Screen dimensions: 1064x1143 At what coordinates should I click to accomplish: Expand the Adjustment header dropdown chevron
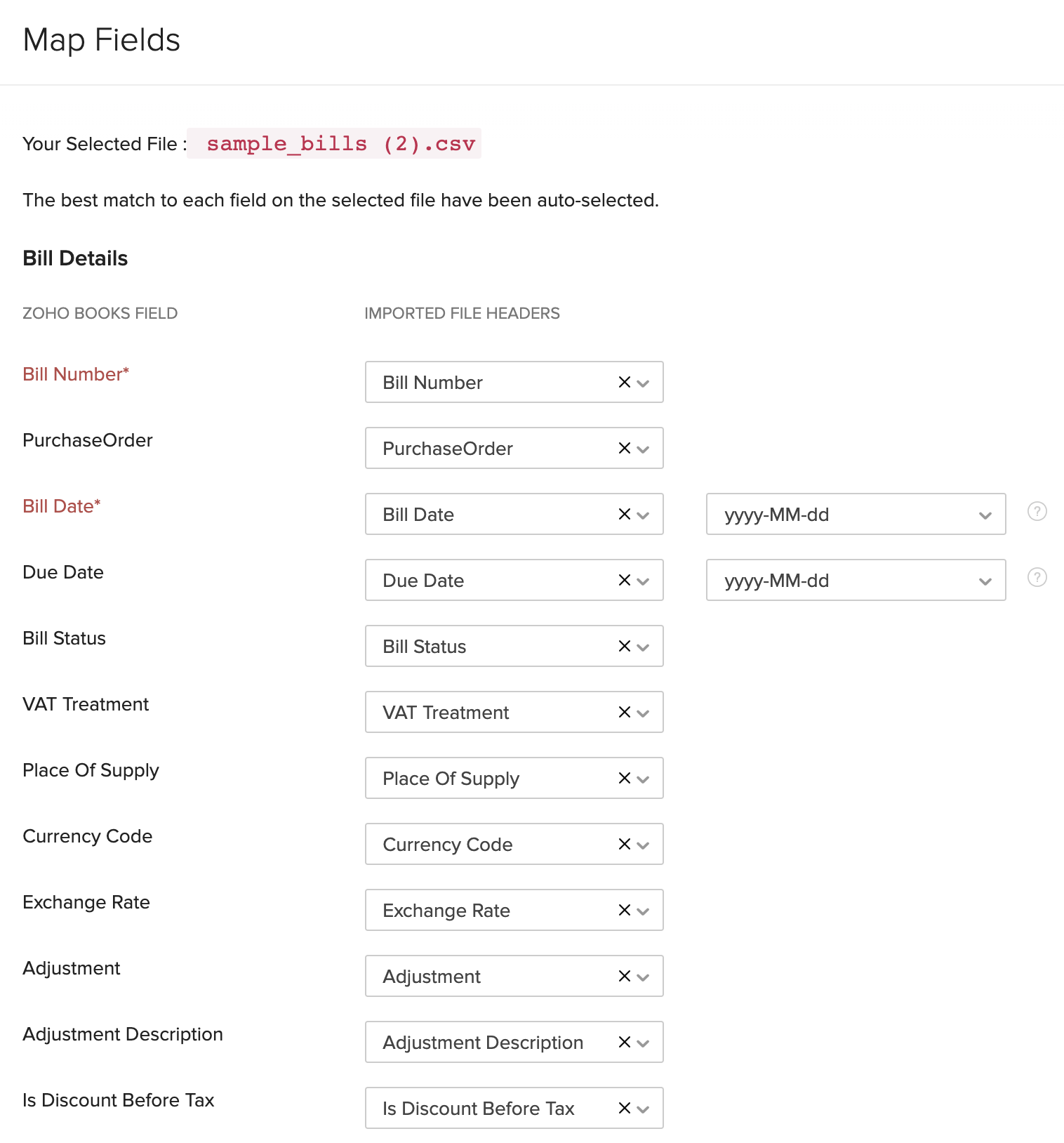(644, 977)
